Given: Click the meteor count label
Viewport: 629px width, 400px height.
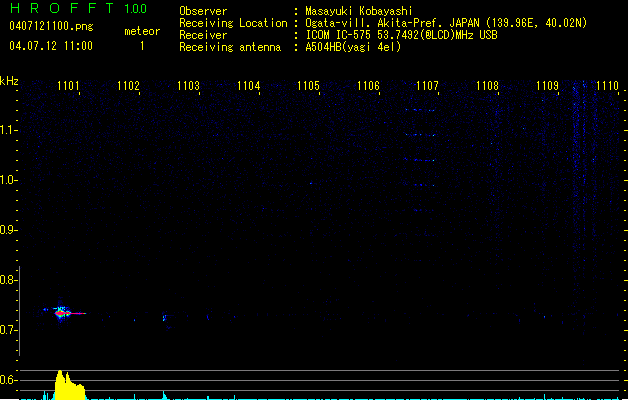Looking at the screenshot, I should coord(142,31).
